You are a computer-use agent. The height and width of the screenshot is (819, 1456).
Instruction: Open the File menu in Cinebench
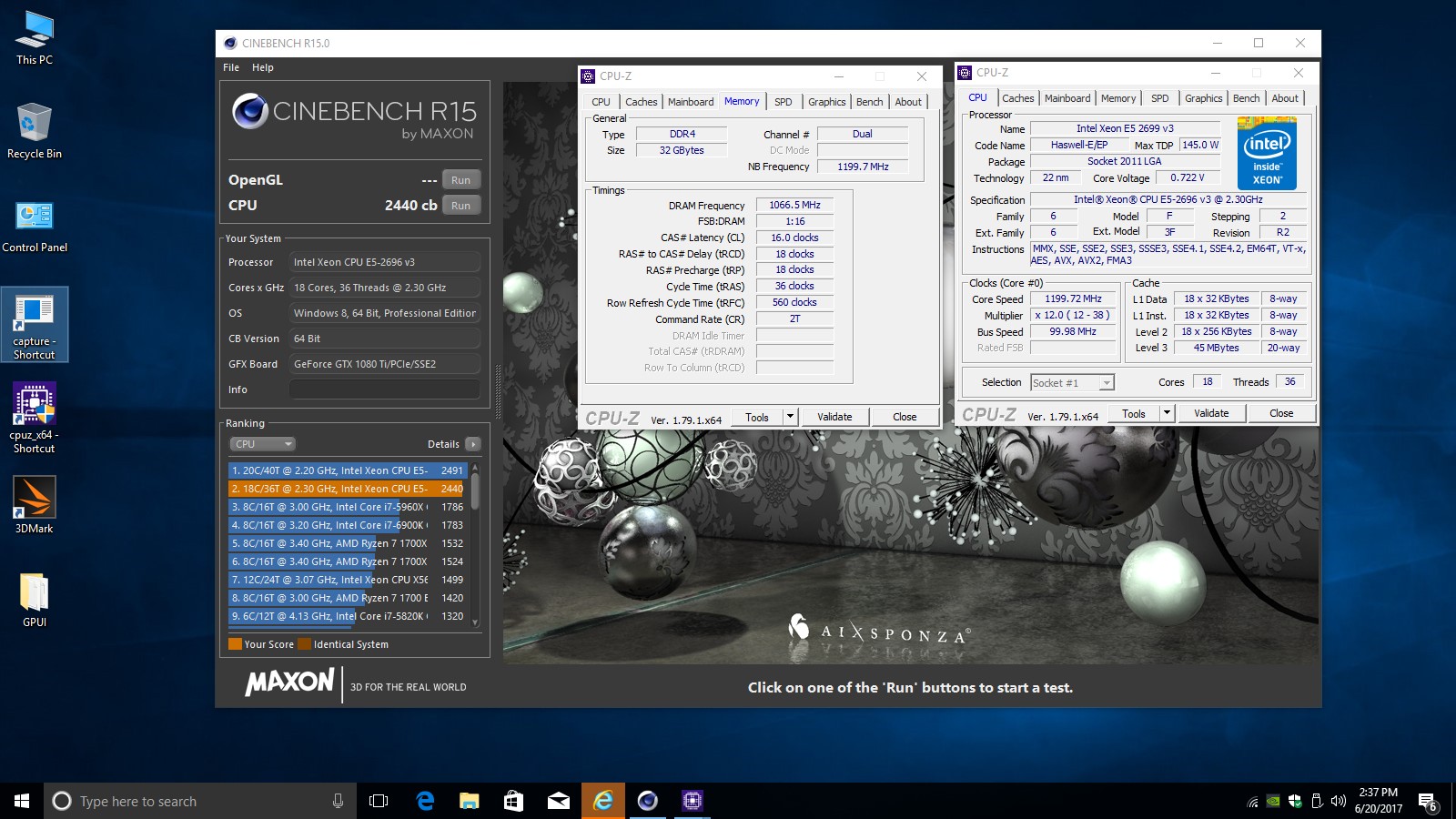pyautogui.click(x=231, y=67)
